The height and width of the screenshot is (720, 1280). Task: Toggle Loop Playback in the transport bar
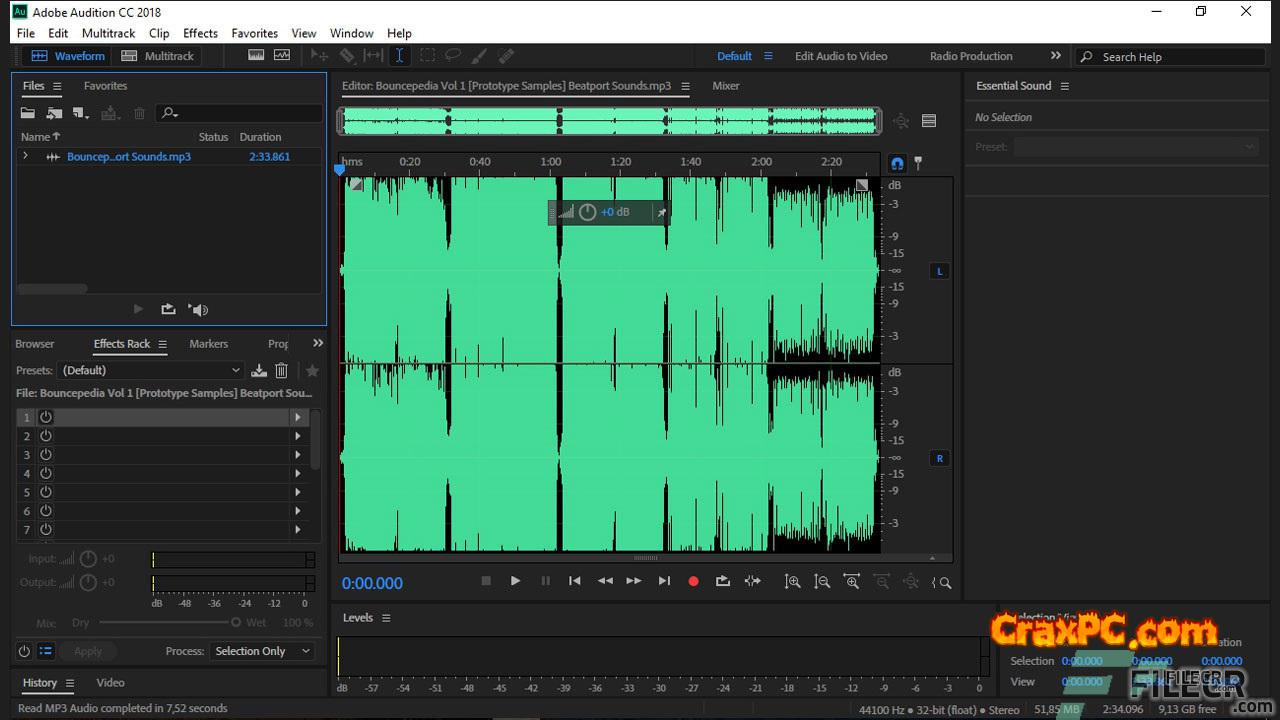pos(722,581)
